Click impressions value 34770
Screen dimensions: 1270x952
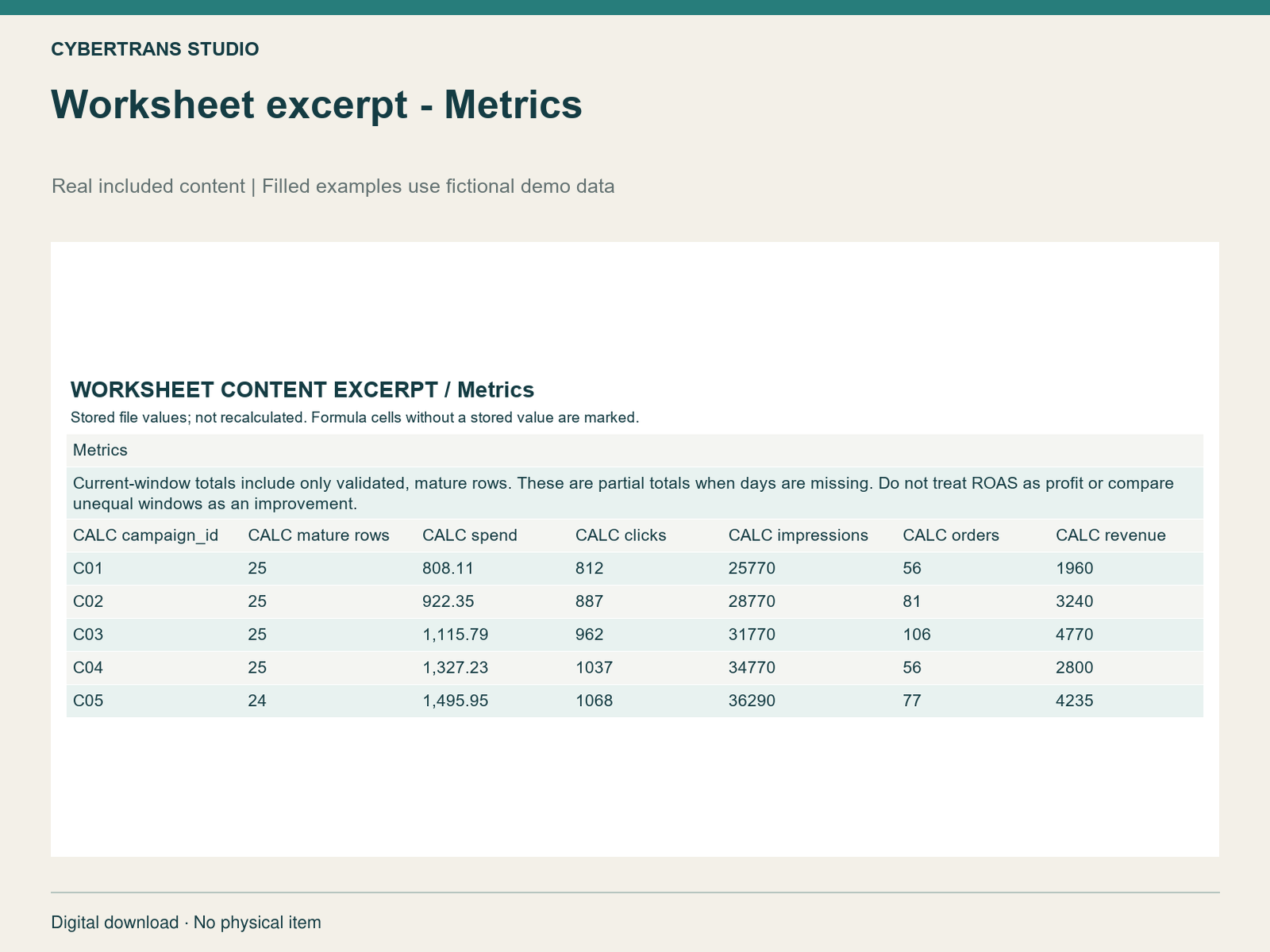(752, 668)
